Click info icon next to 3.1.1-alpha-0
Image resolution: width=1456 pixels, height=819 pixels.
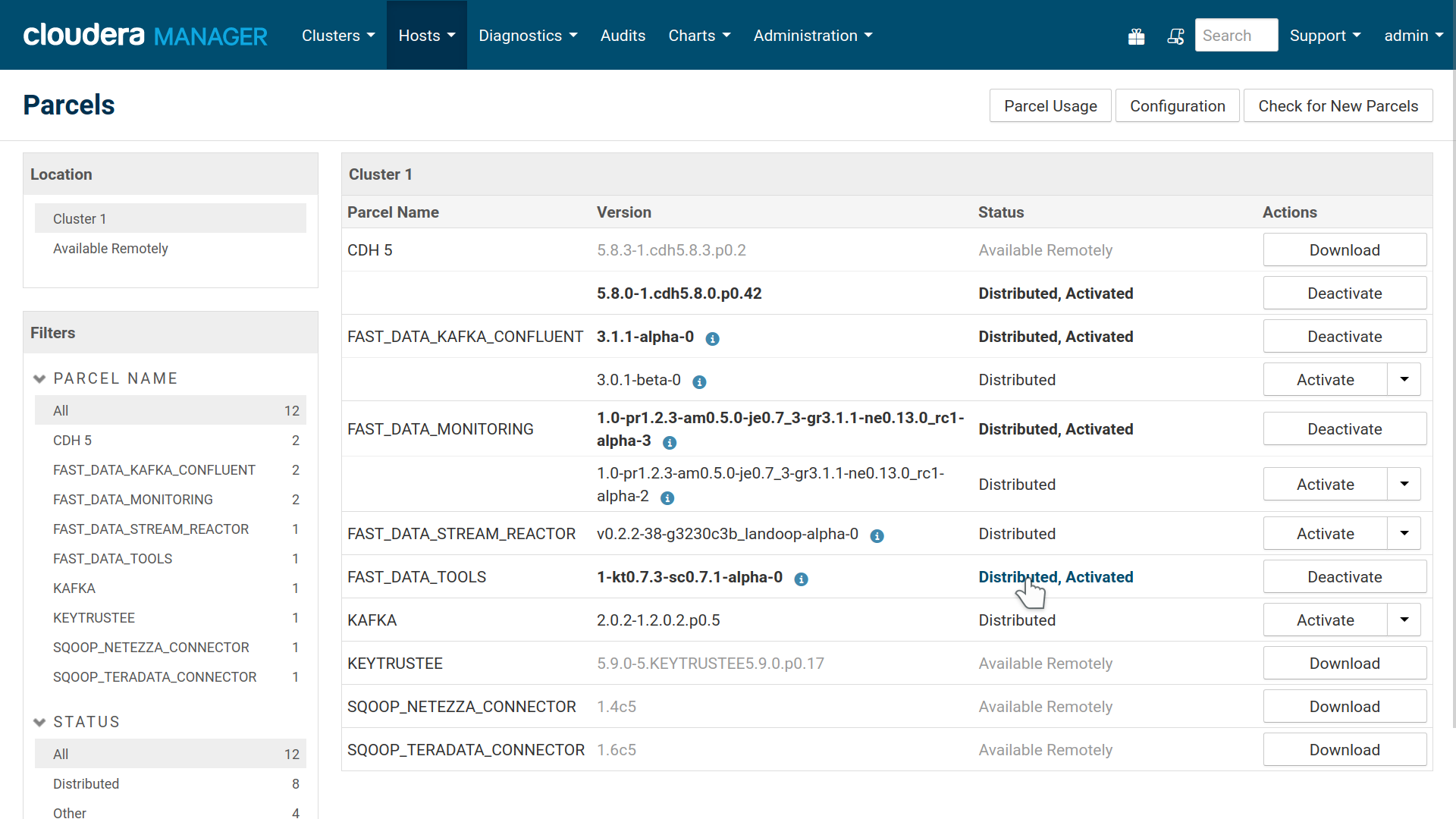[712, 338]
